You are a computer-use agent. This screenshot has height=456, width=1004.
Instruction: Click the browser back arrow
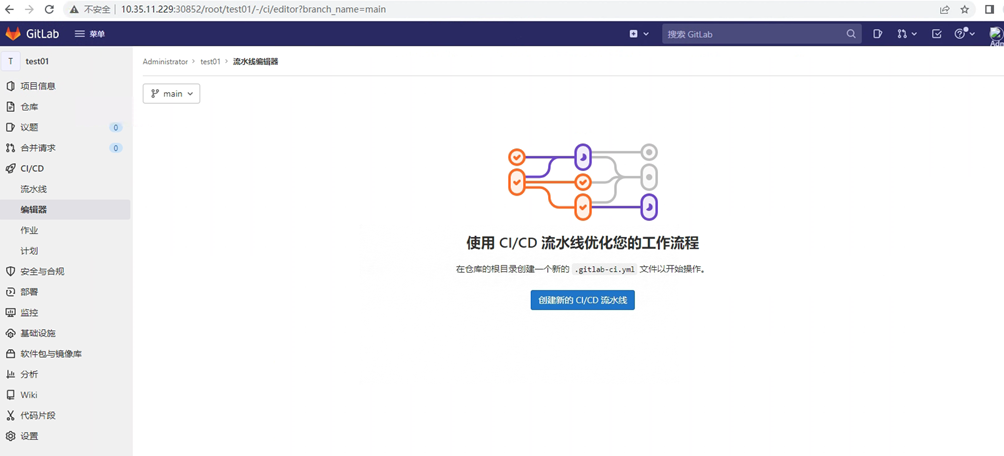pyautogui.click(x=9, y=9)
